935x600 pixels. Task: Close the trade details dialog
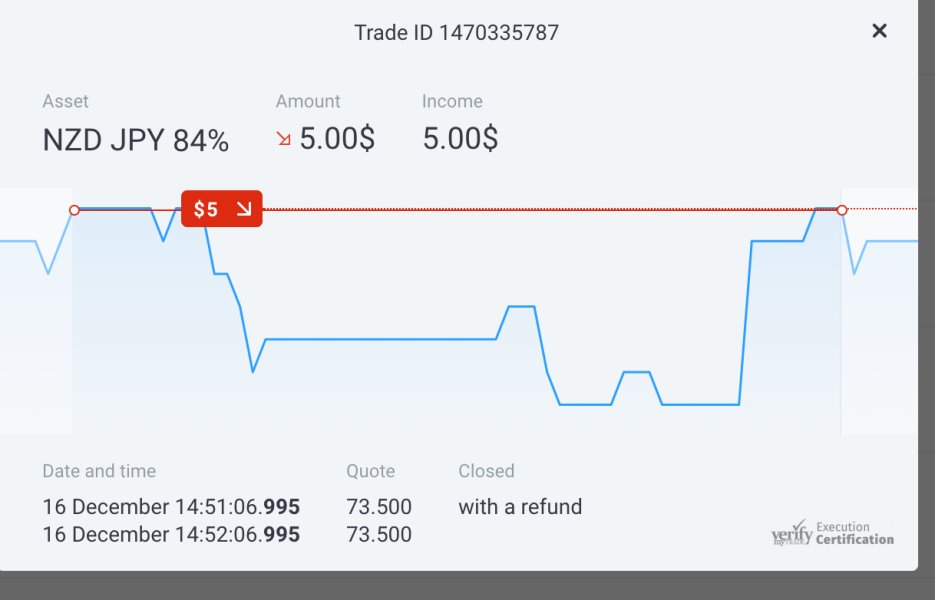879,31
